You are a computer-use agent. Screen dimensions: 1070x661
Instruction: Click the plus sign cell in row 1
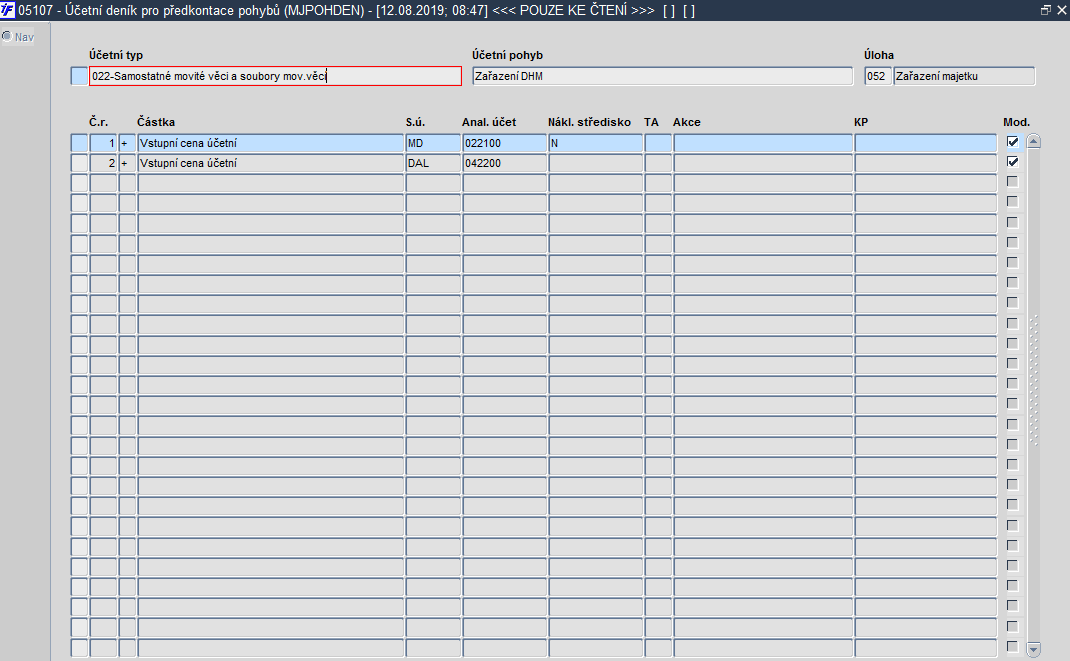click(x=127, y=143)
